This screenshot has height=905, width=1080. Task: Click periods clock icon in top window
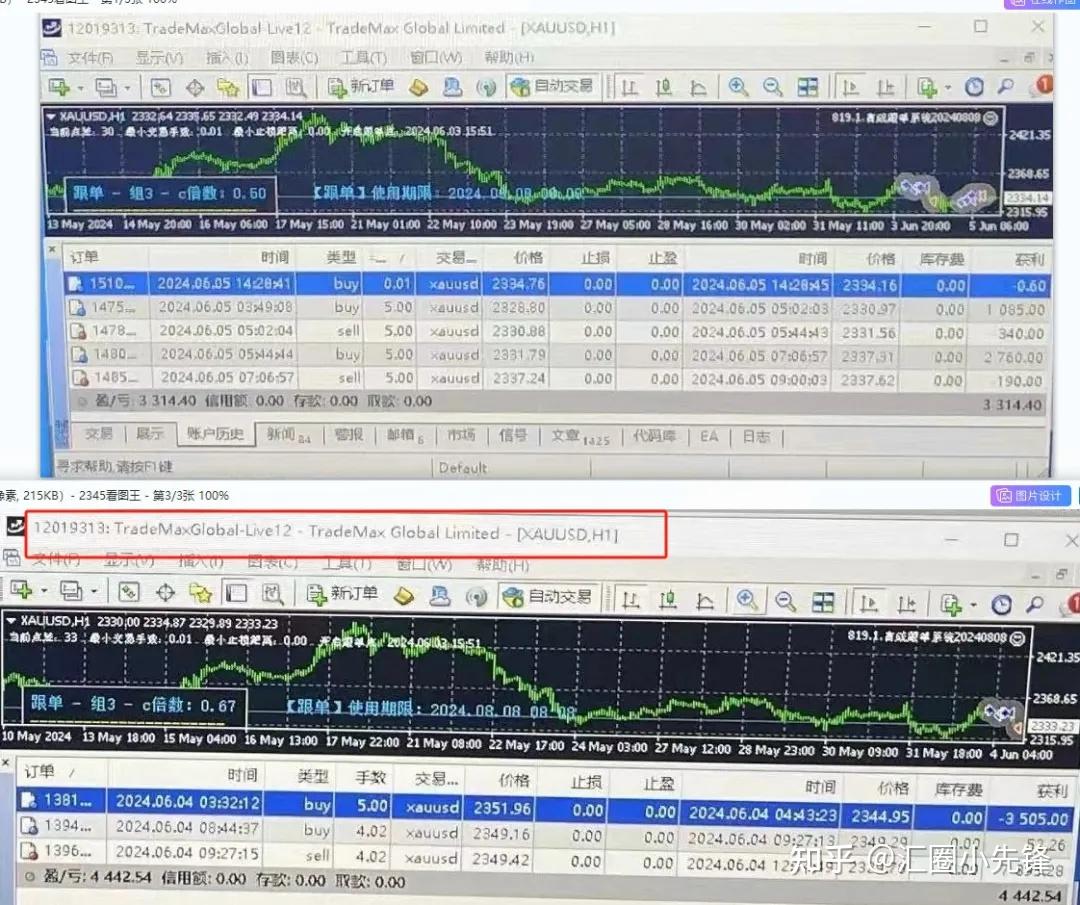(x=974, y=87)
